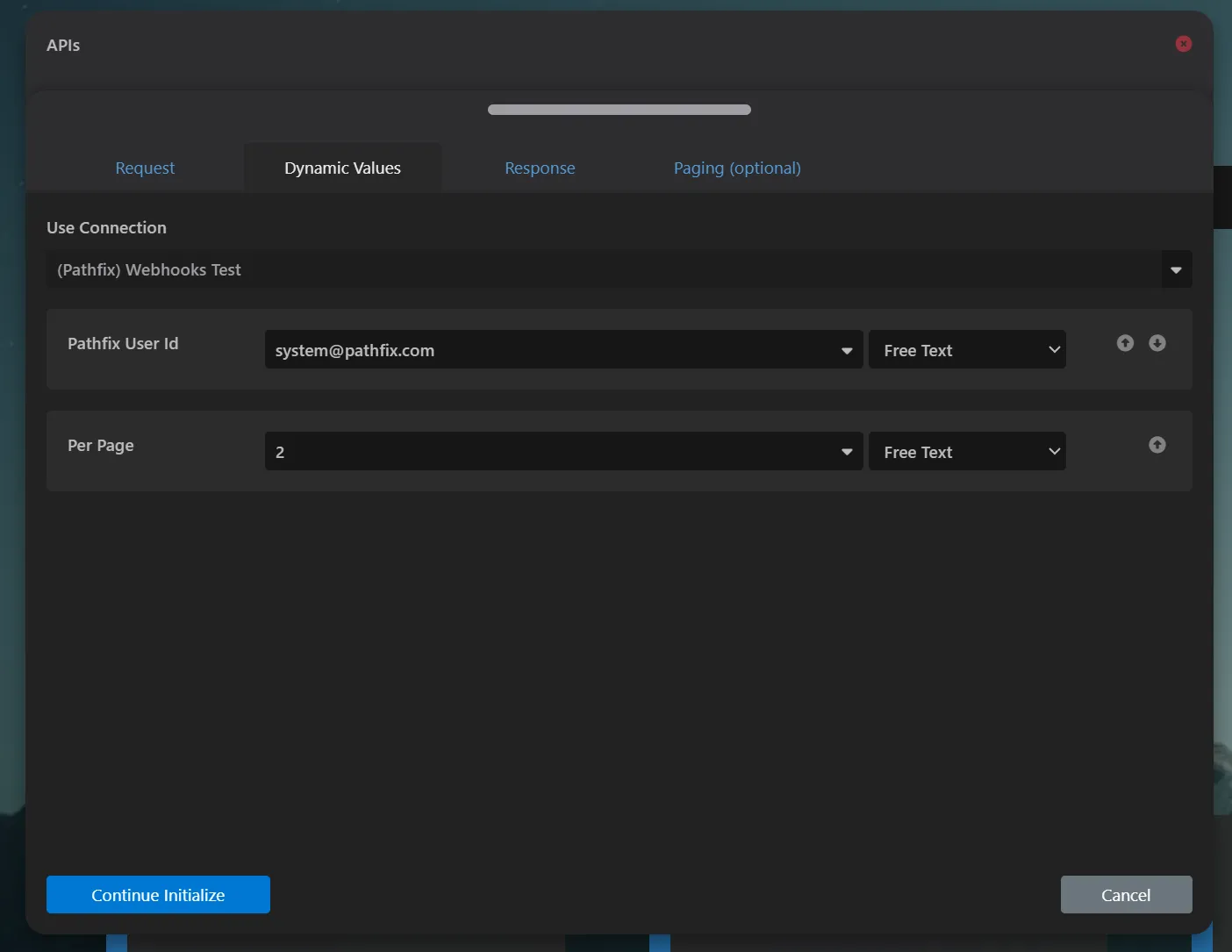This screenshot has height=952, width=1232.
Task: Switch to the Response tab
Action: 540,168
